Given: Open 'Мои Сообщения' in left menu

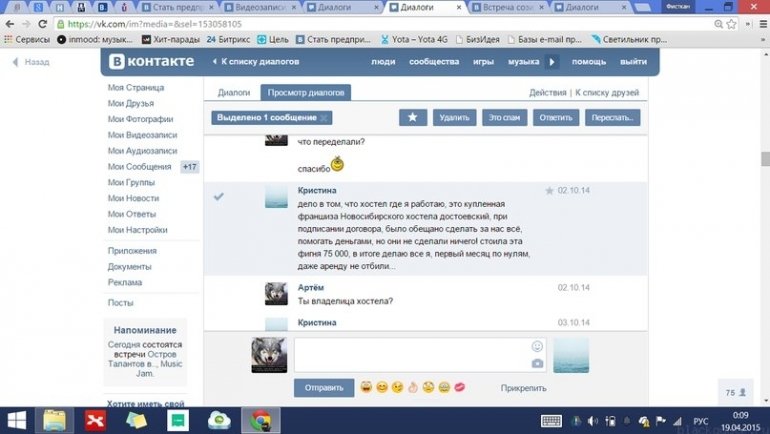Looking at the screenshot, I should (139, 167).
